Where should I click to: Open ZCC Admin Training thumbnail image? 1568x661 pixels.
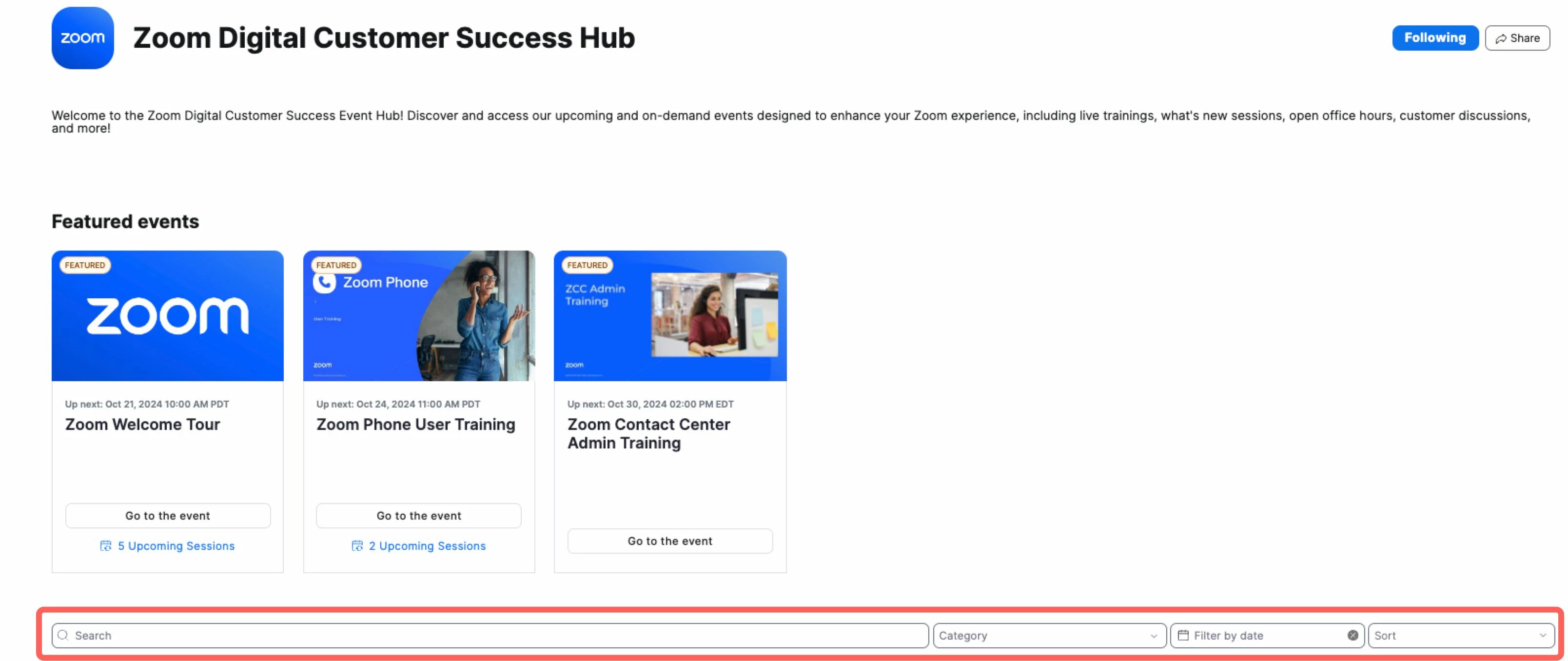click(669, 316)
